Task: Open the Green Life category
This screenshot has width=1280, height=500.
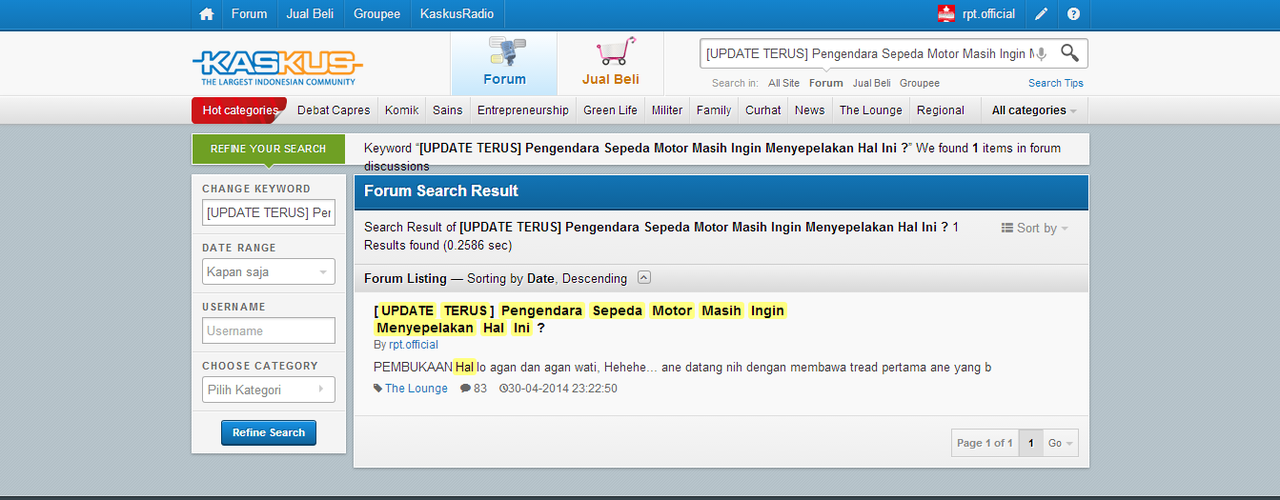Action: pyautogui.click(x=610, y=110)
